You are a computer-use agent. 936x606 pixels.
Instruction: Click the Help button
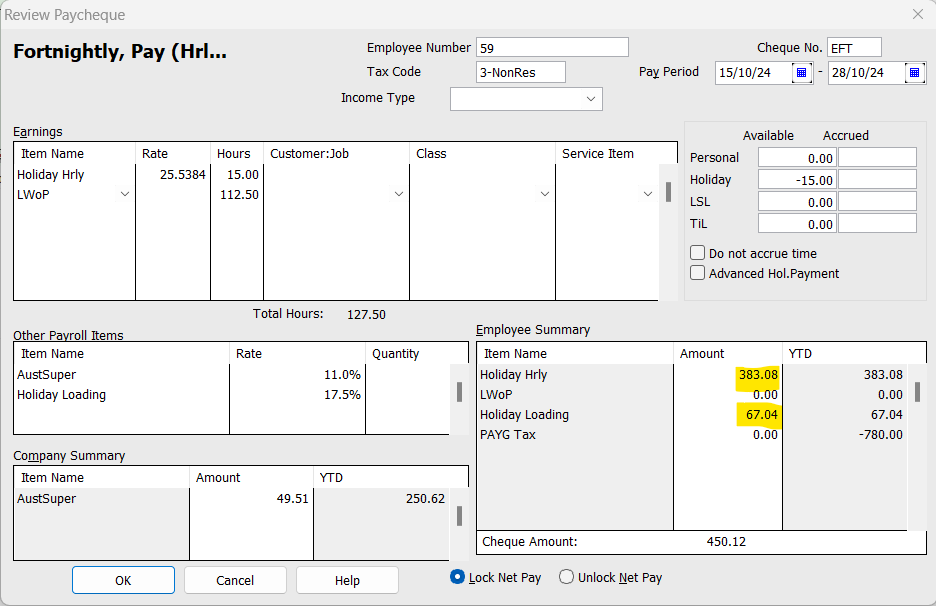[x=347, y=580]
